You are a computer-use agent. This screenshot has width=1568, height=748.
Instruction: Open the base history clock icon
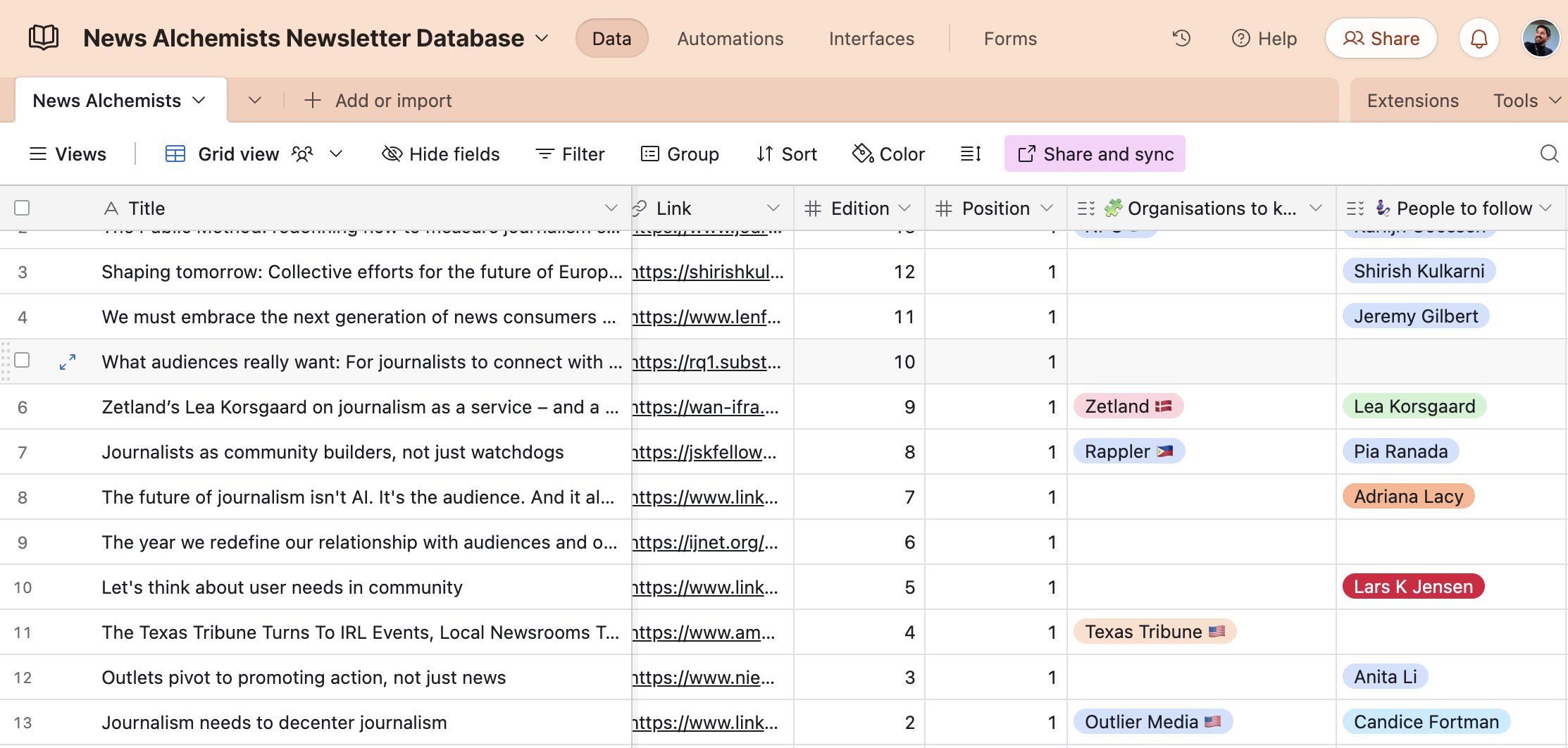(1181, 38)
